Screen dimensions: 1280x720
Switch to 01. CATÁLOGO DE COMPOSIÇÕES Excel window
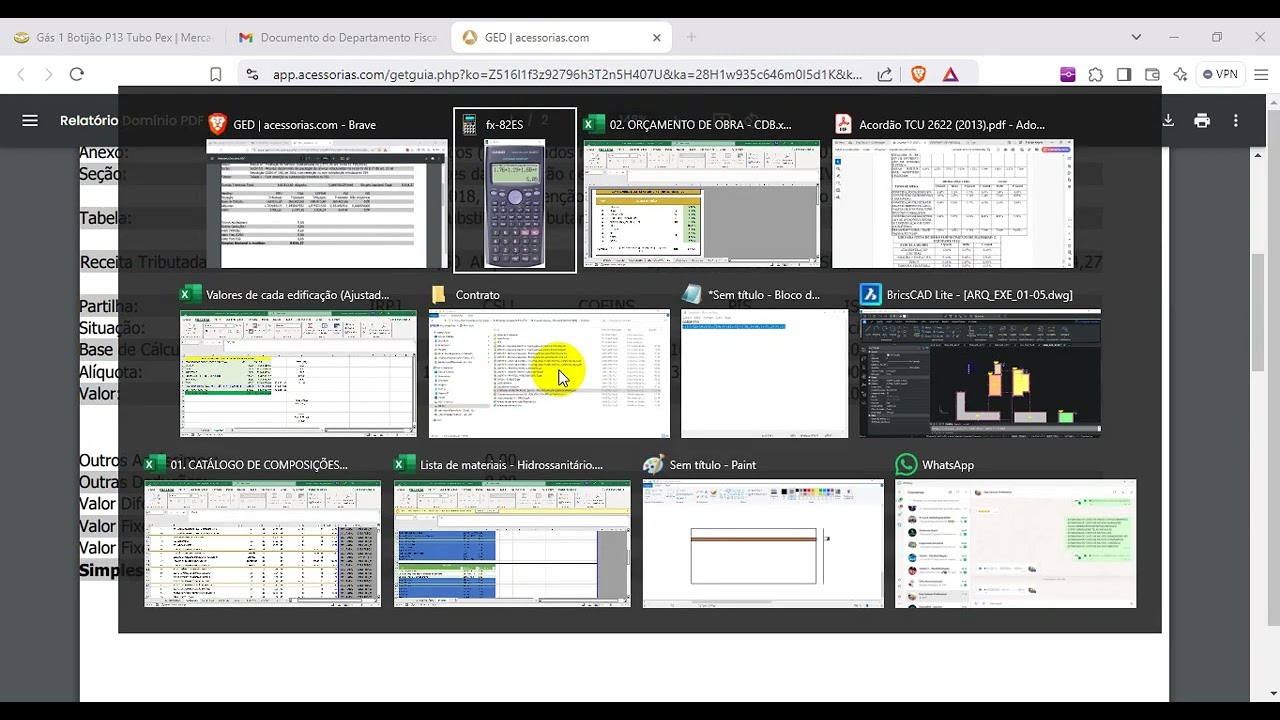tap(262, 530)
